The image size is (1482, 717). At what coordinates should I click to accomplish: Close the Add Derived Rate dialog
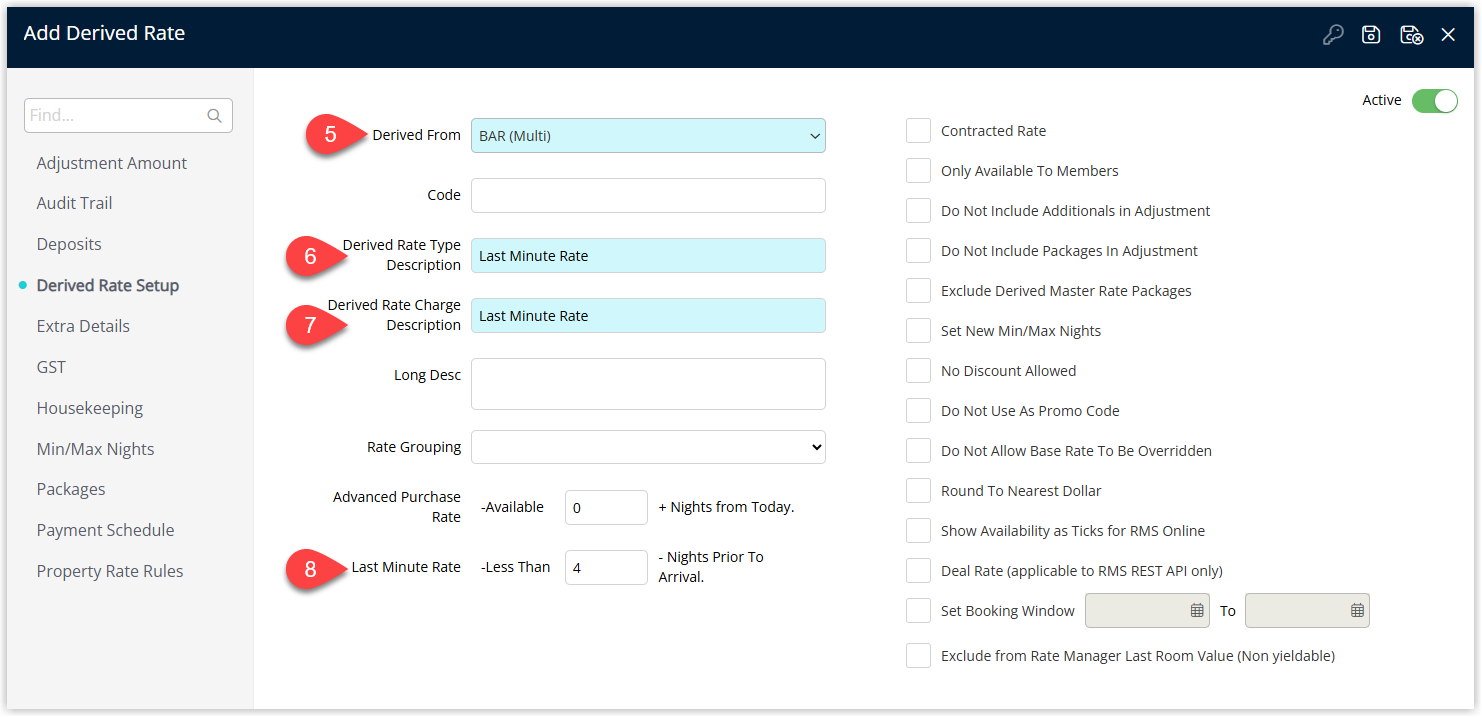pyautogui.click(x=1448, y=35)
